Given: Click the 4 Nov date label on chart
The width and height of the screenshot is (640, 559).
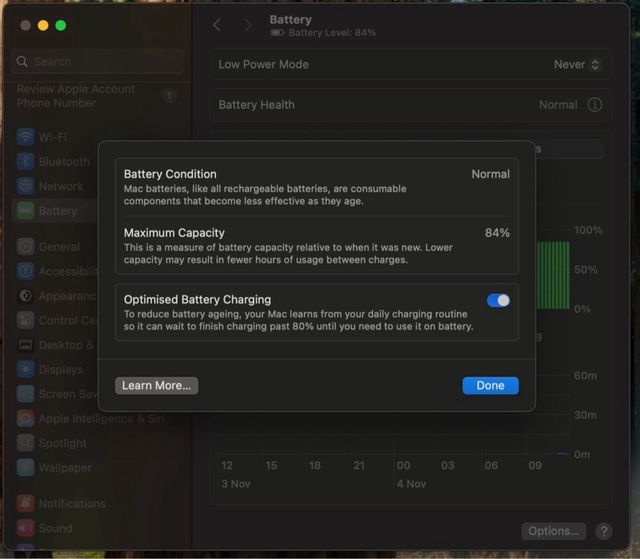Looking at the screenshot, I should click(x=411, y=484).
